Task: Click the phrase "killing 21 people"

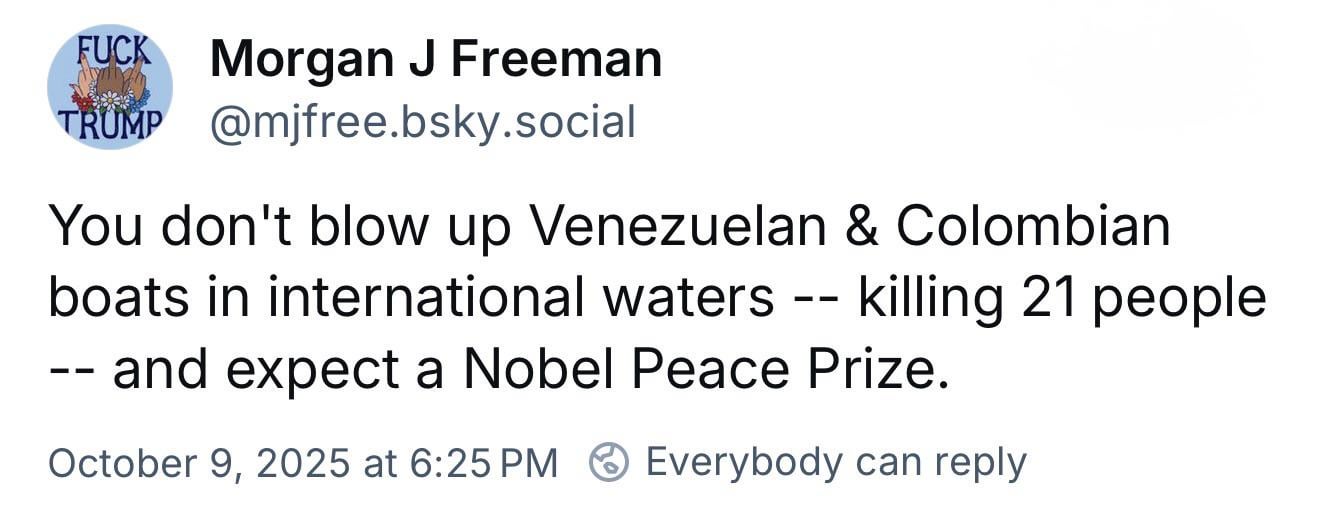Action: point(1062,299)
